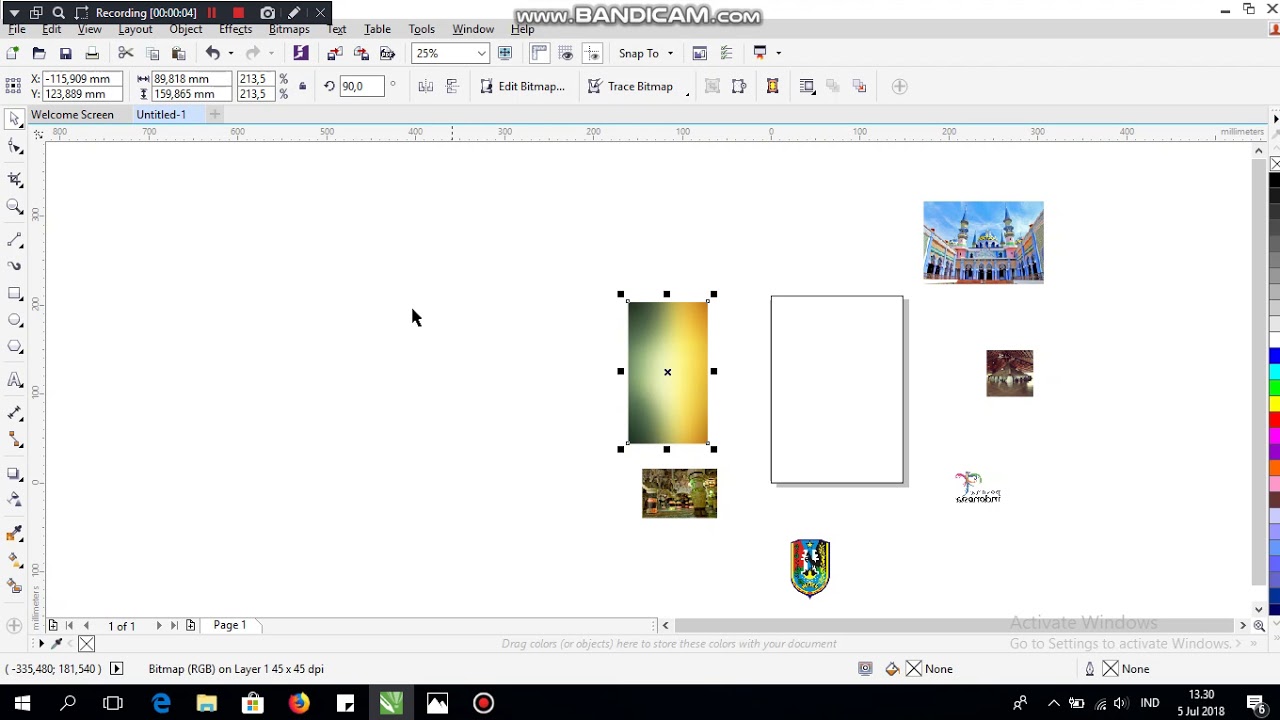Click the Paste icon
This screenshot has height=720, width=1280.
[x=179, y=53]
